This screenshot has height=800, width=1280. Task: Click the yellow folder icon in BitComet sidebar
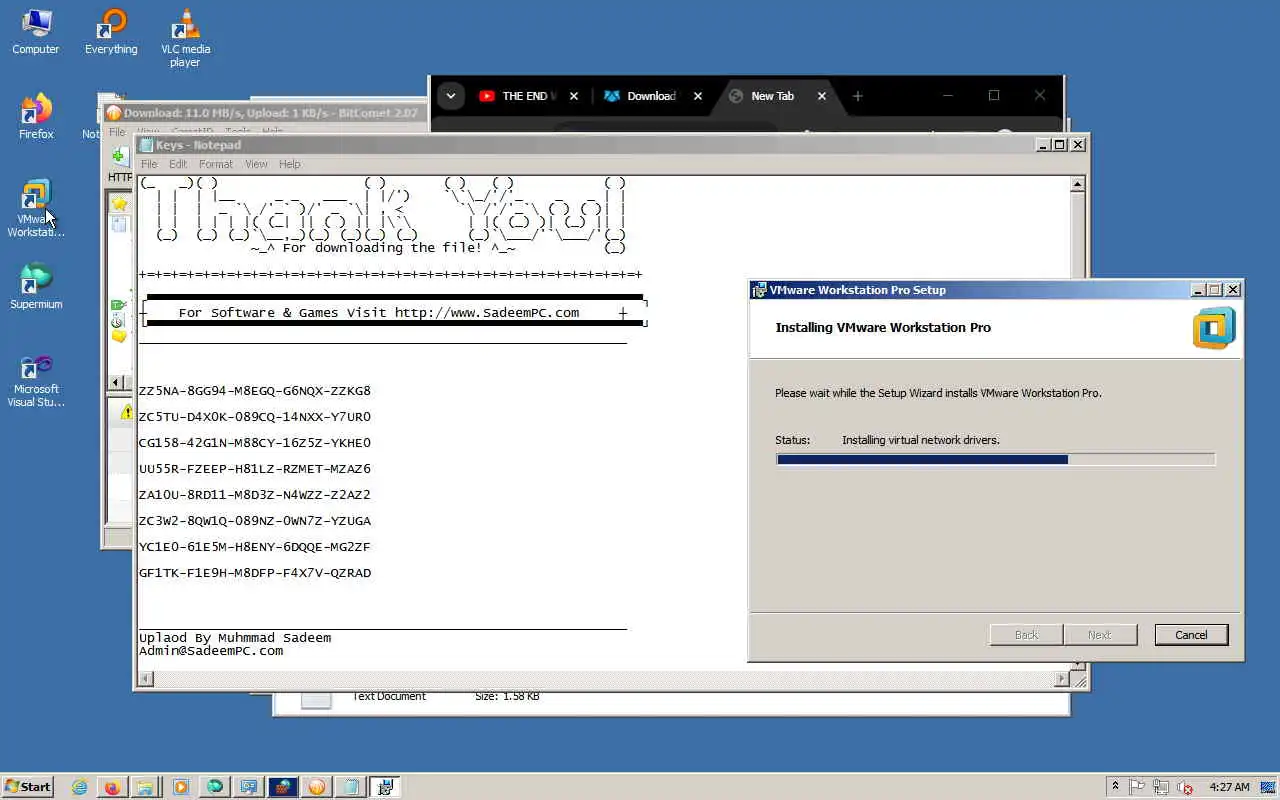pyautogui.click(x=119, y=337)
